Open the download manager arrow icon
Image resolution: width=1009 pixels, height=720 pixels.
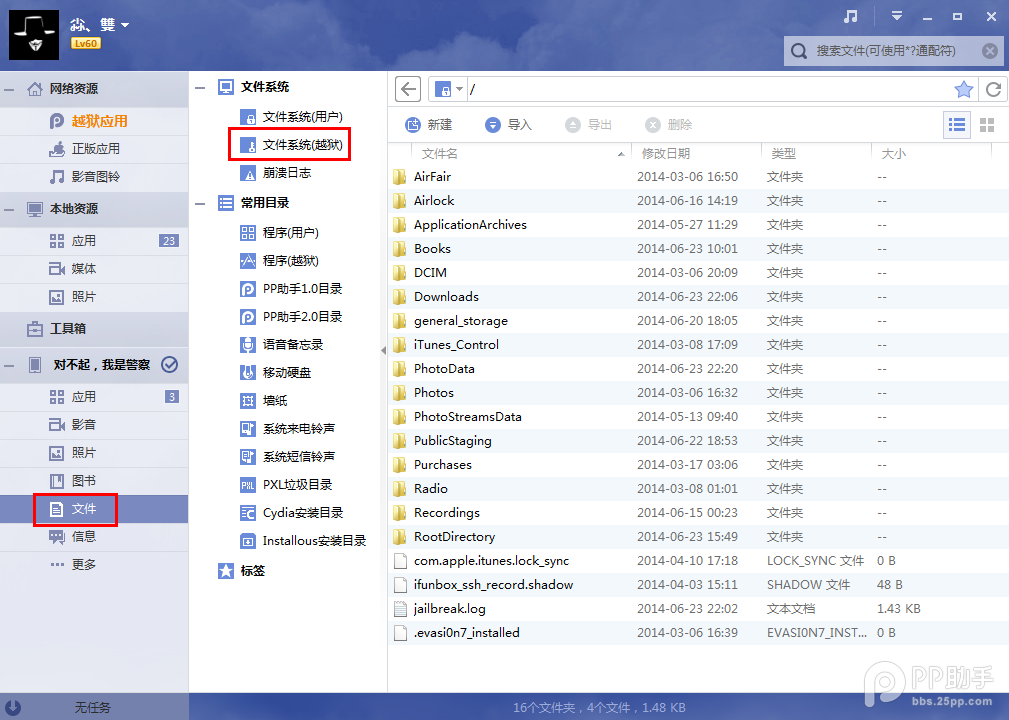pyautogui.click(x=897, y=16)
